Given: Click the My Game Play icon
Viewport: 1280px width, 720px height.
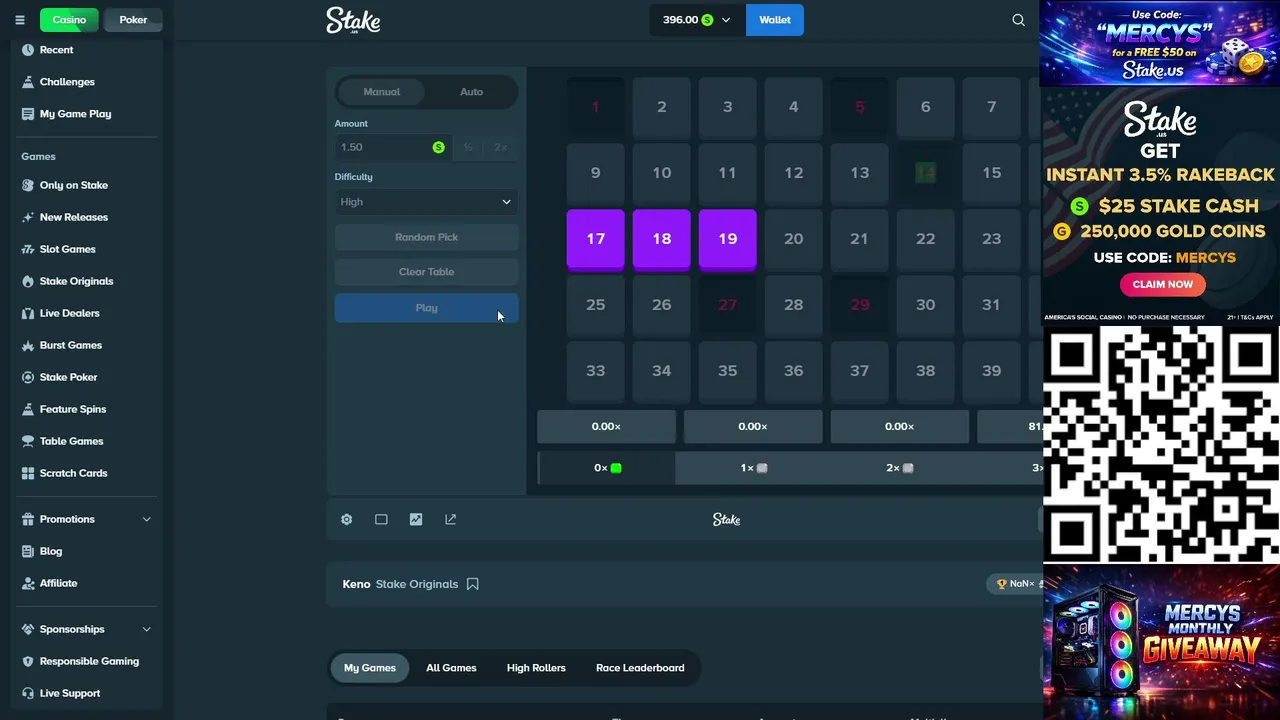Looking at the screenshot, I should (28, 114).
